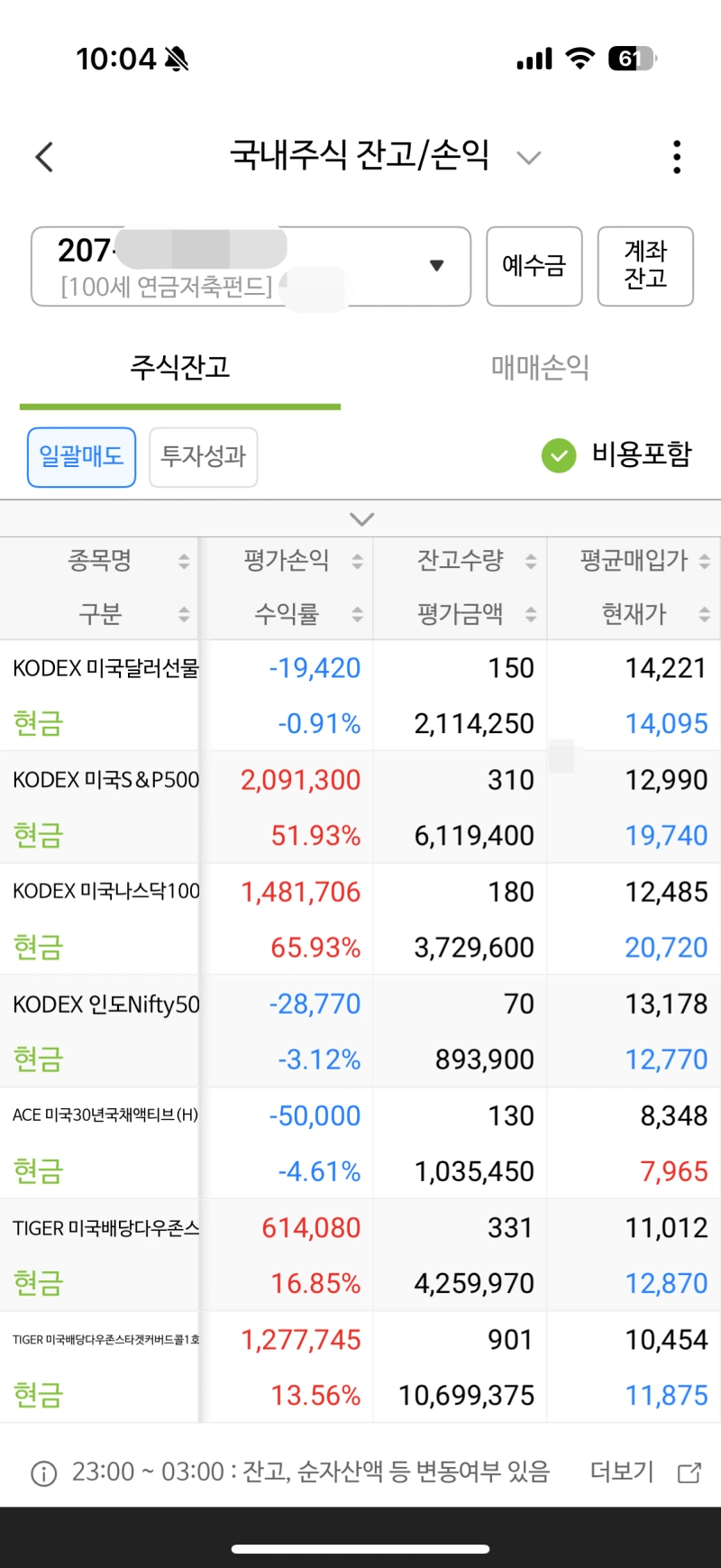Image resolution: width=721 pixels, height=1568 pixels.
Task: Select ACE 미국30년국채액티브(H) stock name
Action: pyautogui.click(x=105, y=1115)
